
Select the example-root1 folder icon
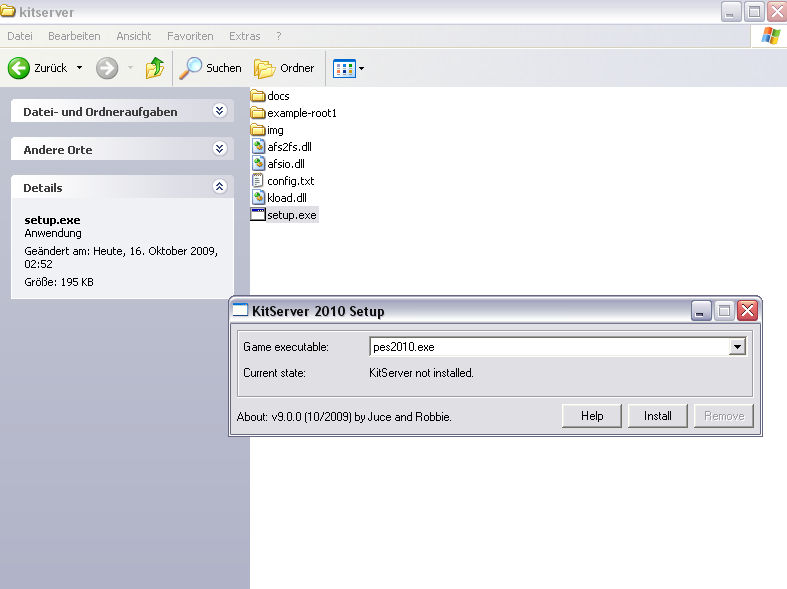coord(257,112)
